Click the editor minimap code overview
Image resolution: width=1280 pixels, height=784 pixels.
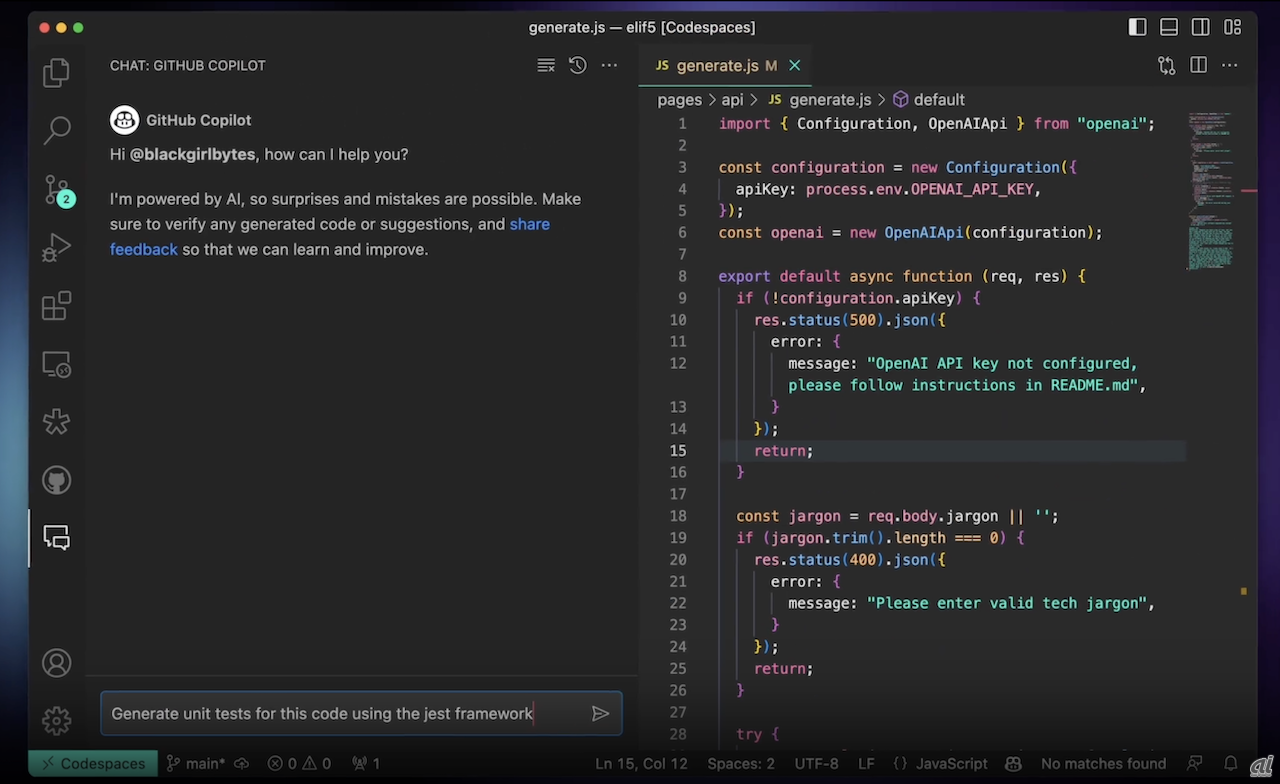coord(1209,190)
